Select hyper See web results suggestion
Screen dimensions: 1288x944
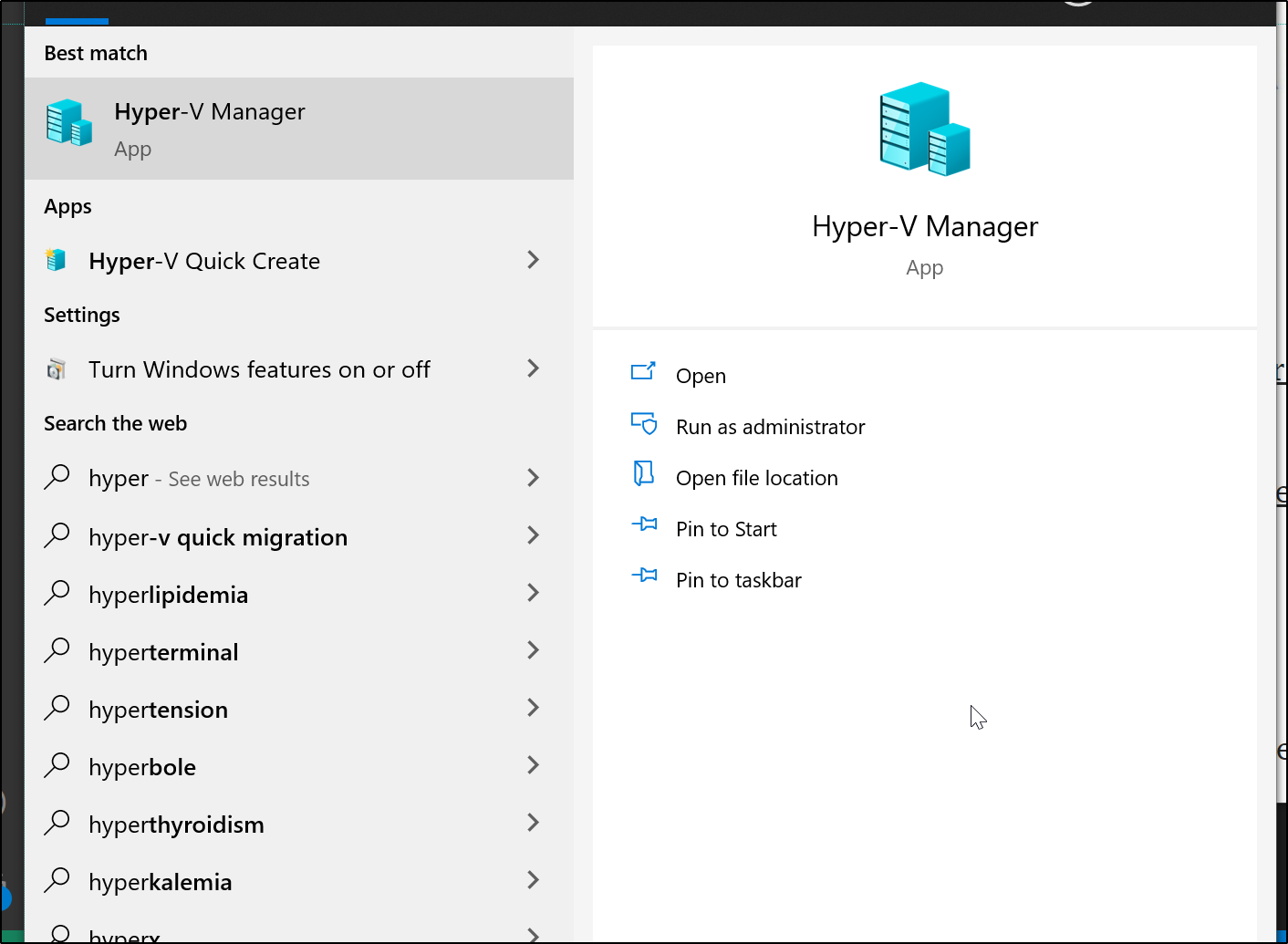[299, 478]
